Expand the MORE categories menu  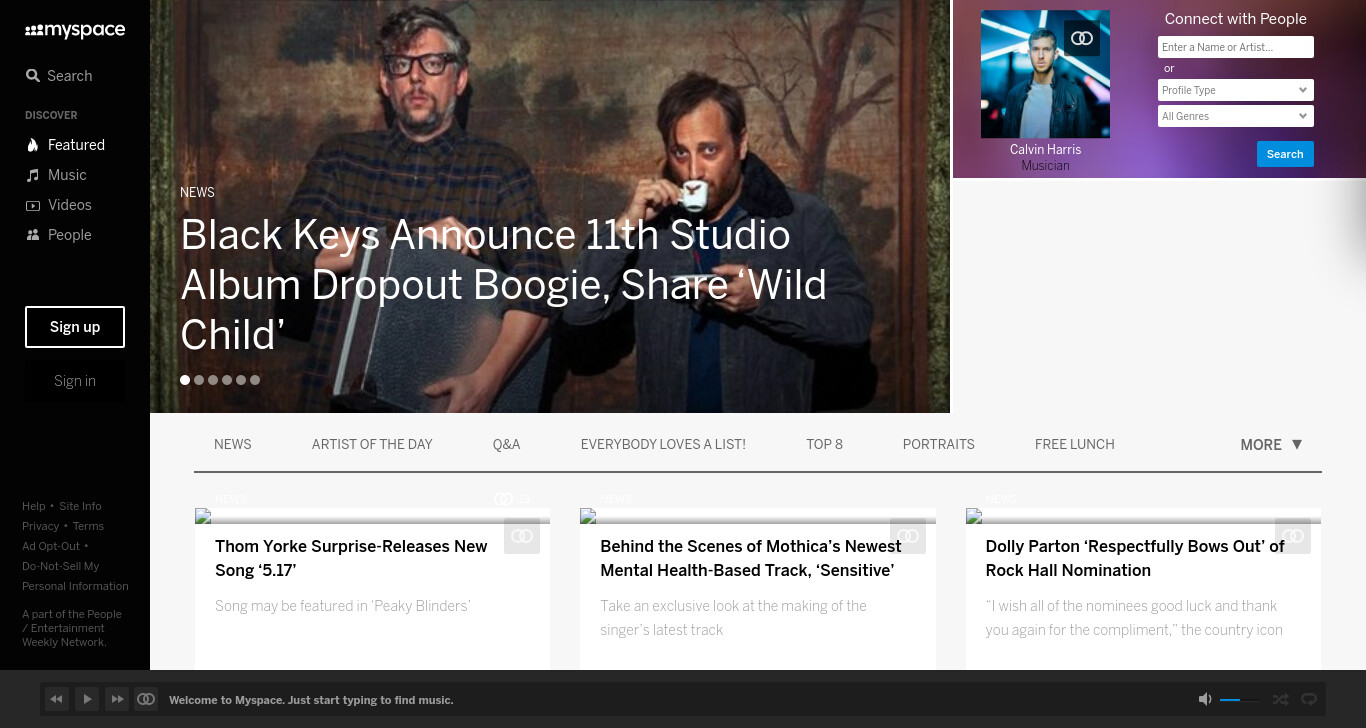tap(1271, 445)
